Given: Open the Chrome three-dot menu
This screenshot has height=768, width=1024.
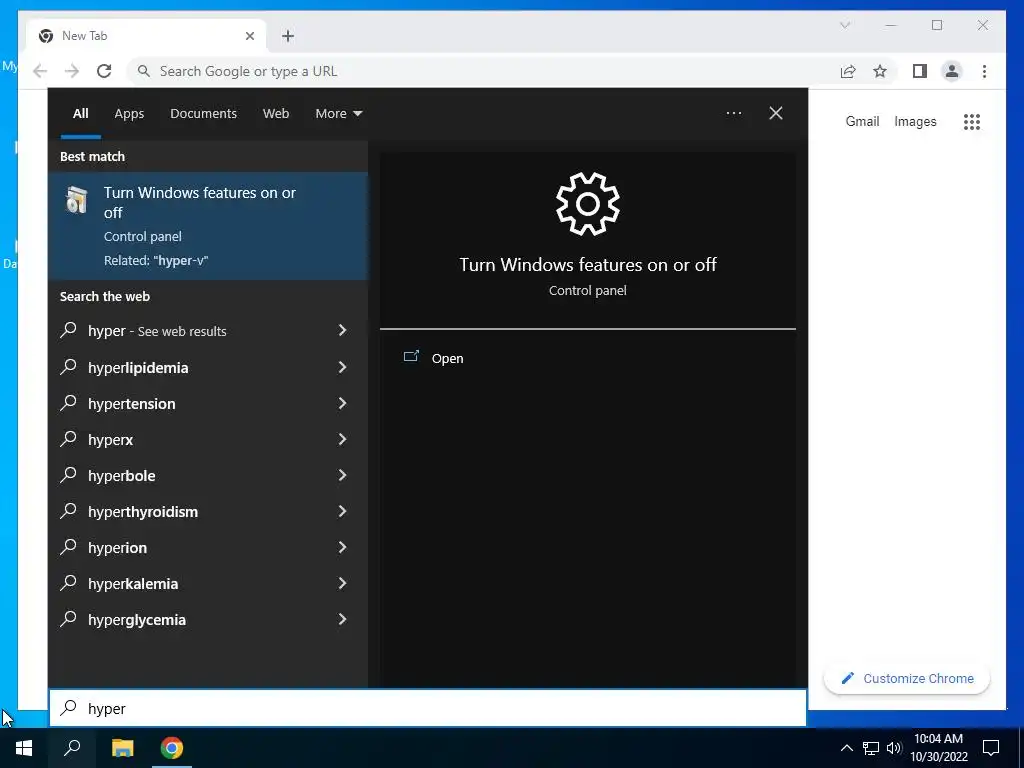Looking at the screenshot, I should [984, 71].
